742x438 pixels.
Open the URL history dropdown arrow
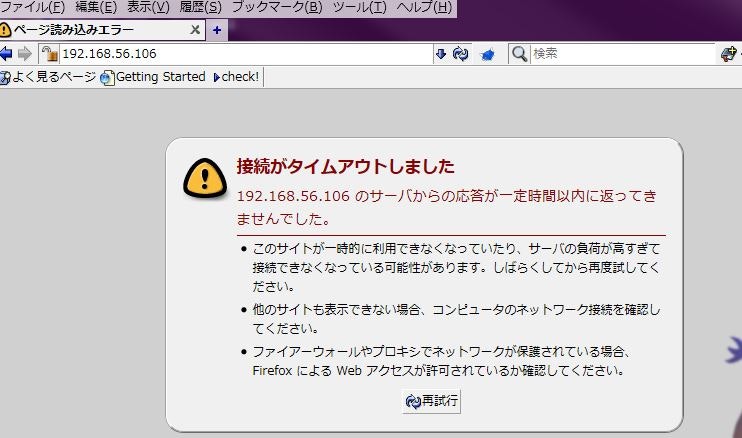point(441,54)
